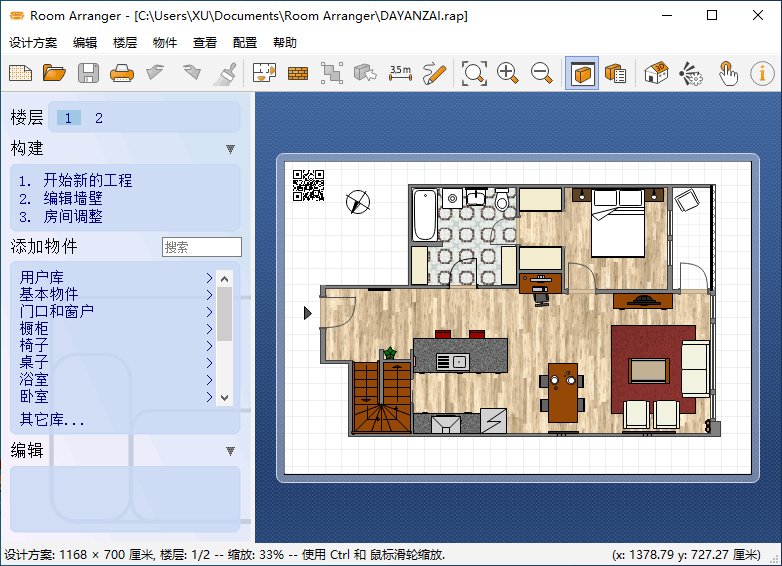The width and height of the screenshot is (782, 566).
Task: Open the 3D house view icon
Action: (656, 73)
